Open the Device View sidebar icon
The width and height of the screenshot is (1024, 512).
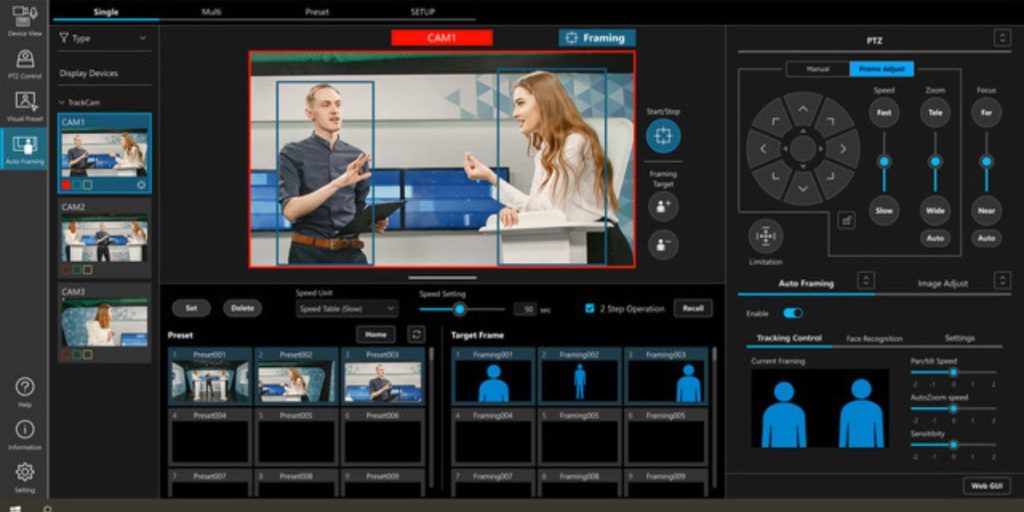coord(24,18)
